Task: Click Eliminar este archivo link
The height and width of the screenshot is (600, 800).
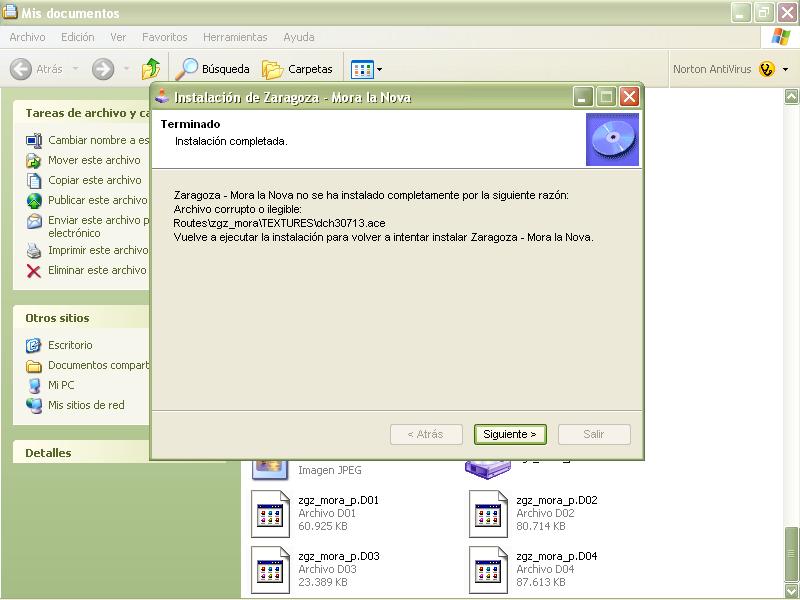Action: point(97,270)
